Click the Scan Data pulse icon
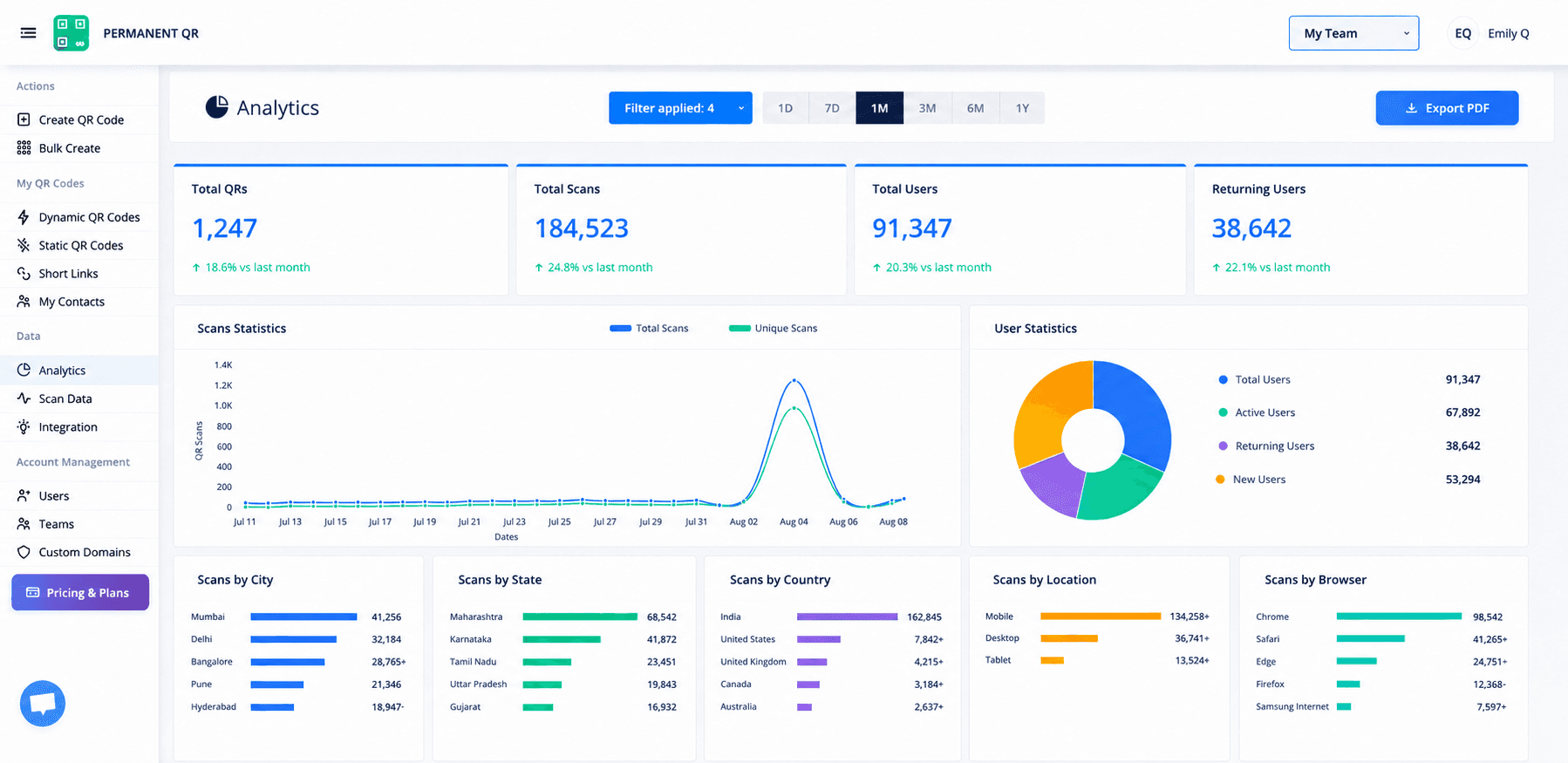Image resolution: width=1568 pixels, height=763 pixels. [24, 399]
